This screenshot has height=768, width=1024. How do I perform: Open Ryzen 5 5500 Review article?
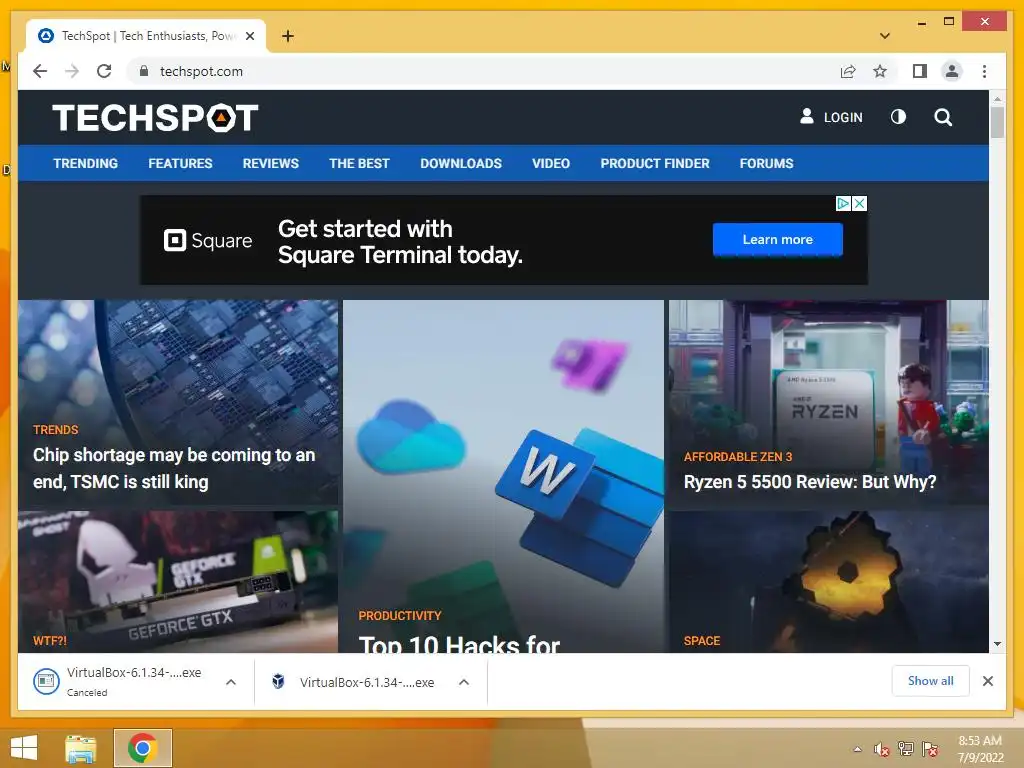click(810, 482)
